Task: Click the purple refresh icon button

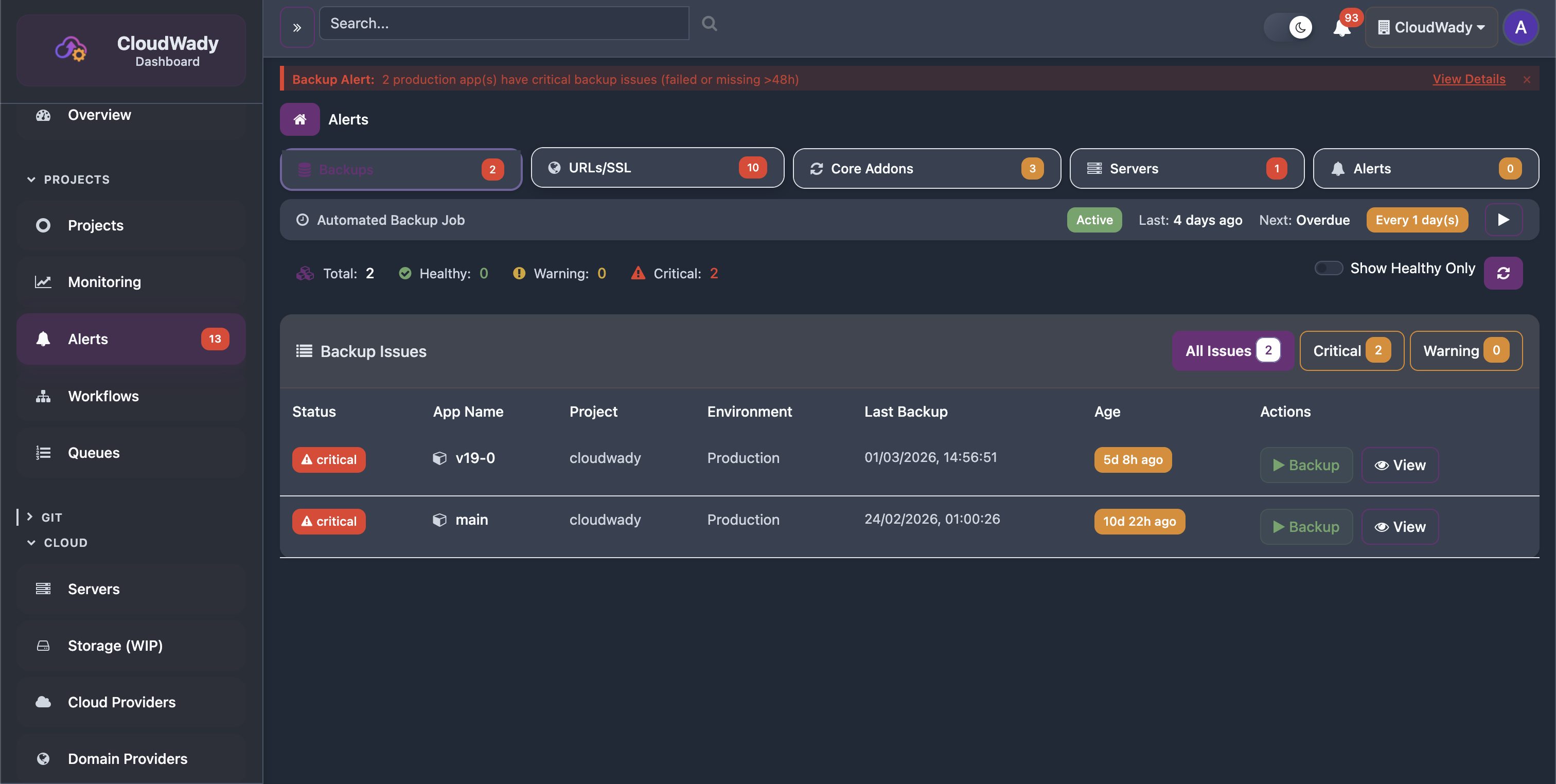Action: point(1503,273)
